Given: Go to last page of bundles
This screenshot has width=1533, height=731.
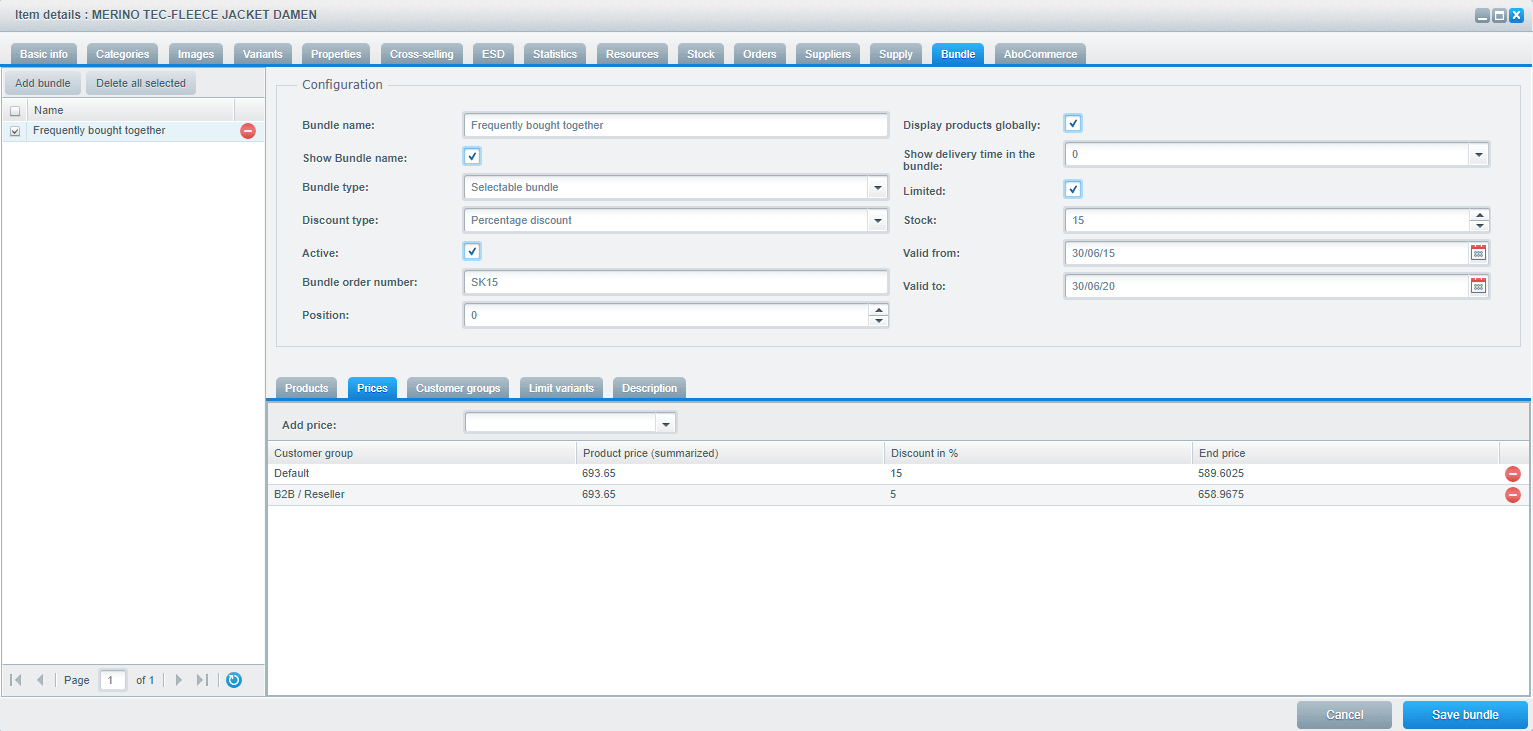Looking at the screenshot, I should pyautogui.click(x=202, y=680).
